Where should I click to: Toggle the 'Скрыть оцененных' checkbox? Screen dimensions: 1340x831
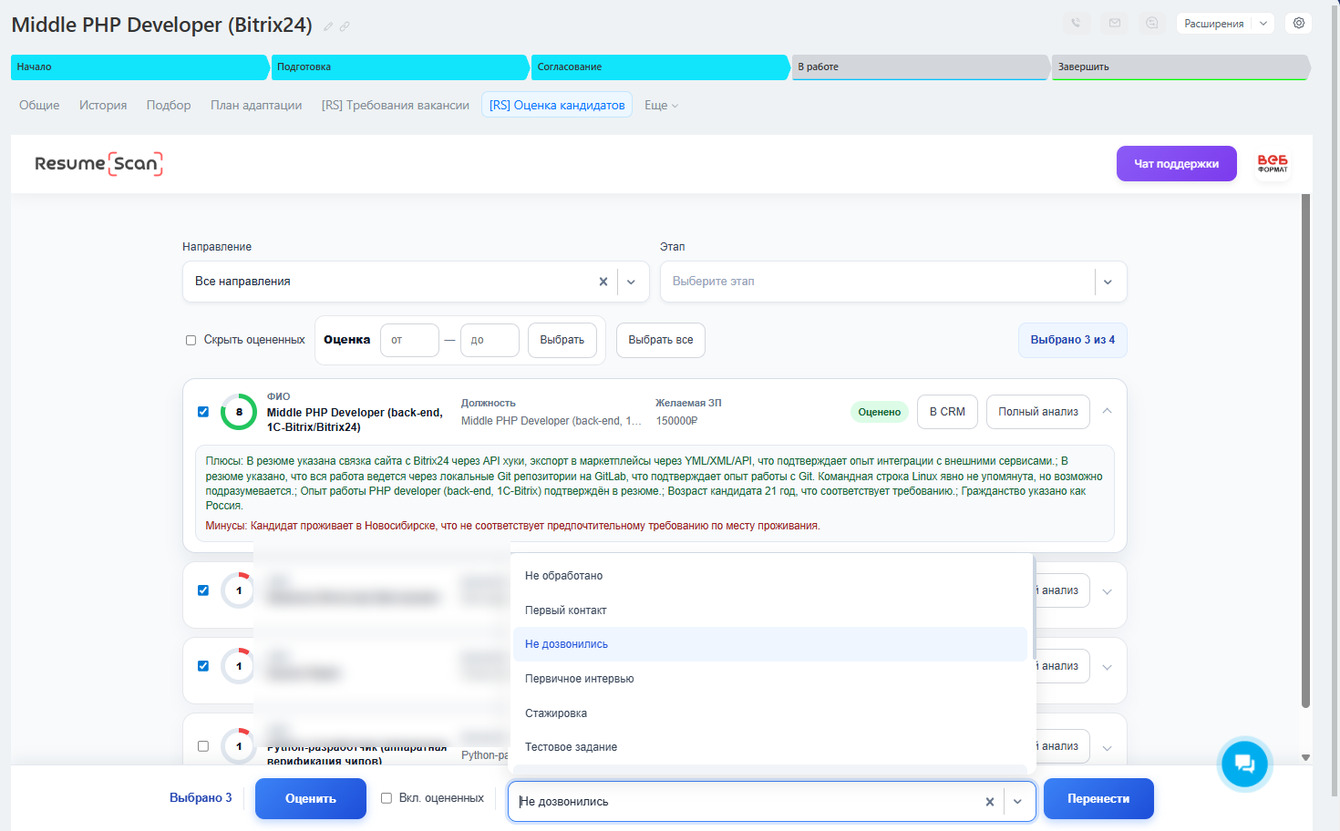pos(191,340)
